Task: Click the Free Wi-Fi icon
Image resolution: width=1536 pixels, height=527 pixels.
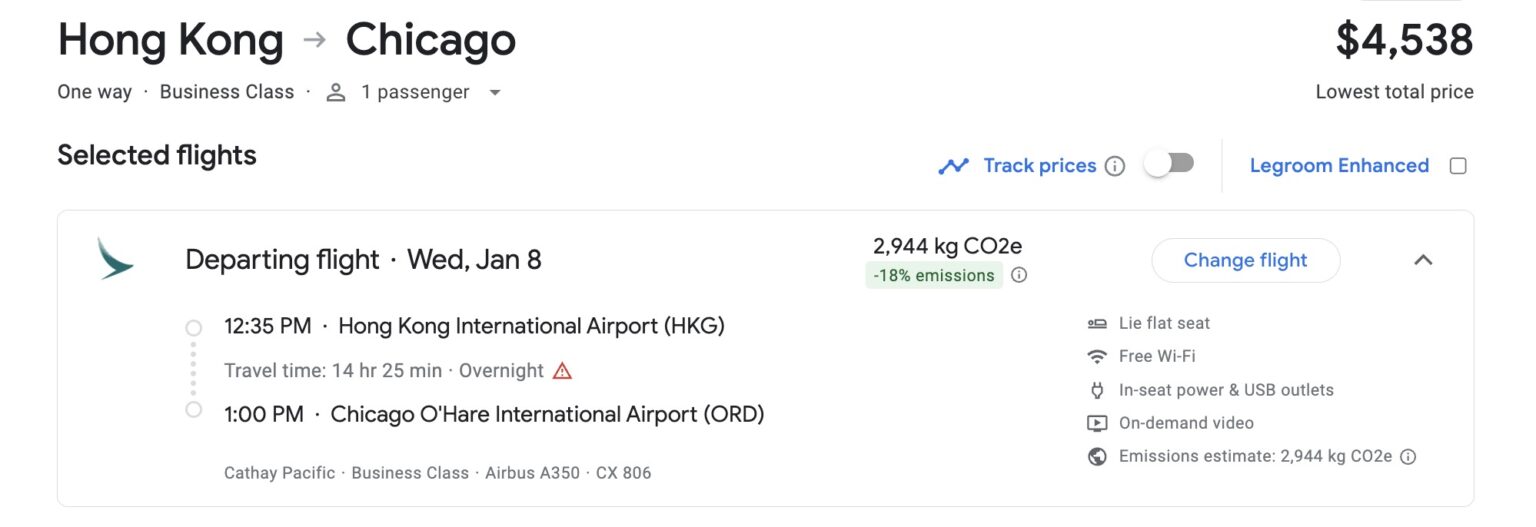Action: (x=1097, y=356)
